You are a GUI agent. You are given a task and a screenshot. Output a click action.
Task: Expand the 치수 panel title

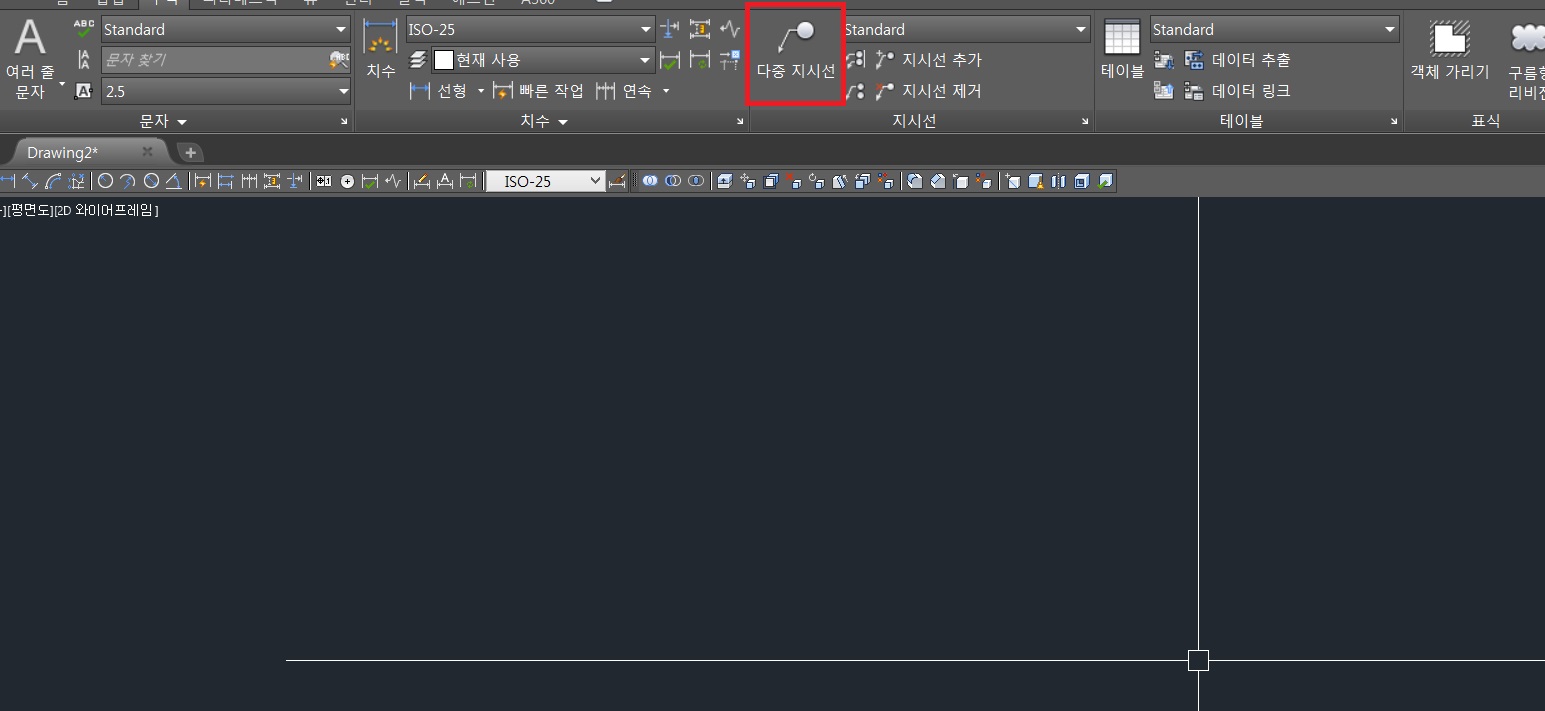(x=543, y=121)
